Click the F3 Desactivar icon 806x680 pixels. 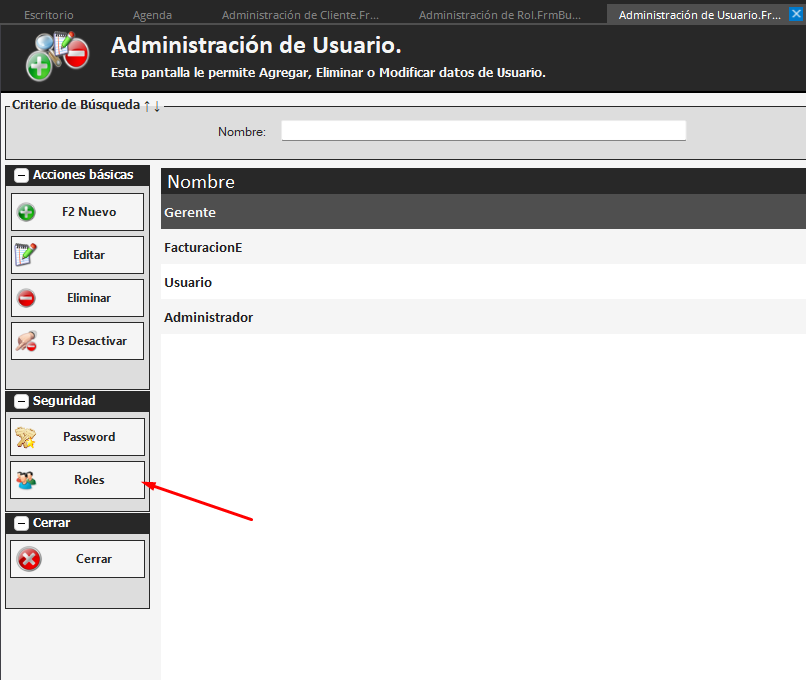click(x=27, y=341)
